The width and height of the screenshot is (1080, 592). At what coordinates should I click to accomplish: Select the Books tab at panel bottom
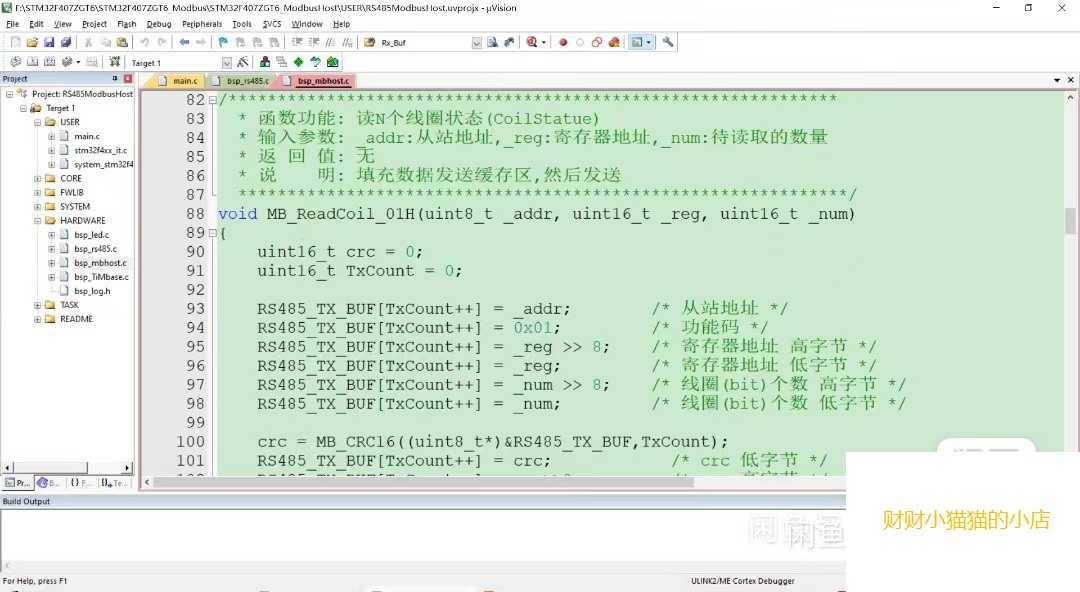pos(49,482)
